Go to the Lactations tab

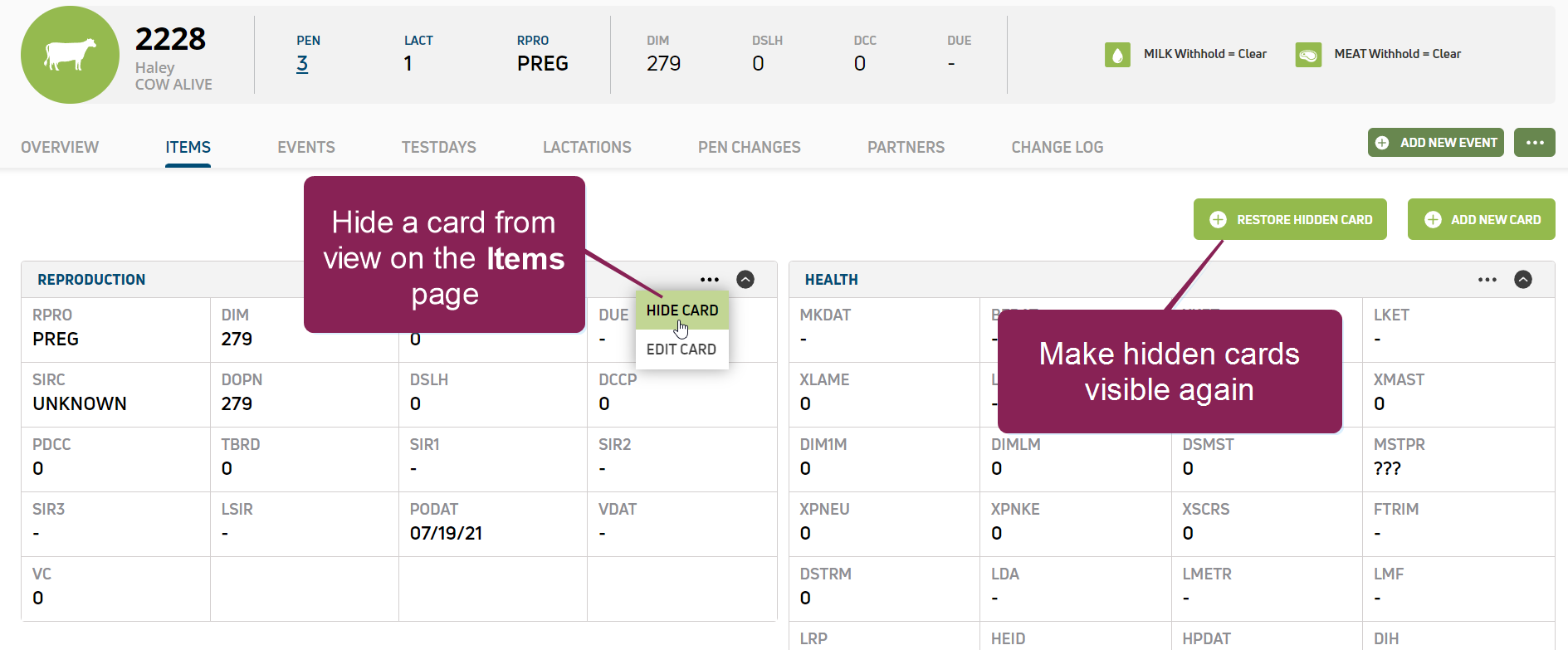(x=587, y=148)
